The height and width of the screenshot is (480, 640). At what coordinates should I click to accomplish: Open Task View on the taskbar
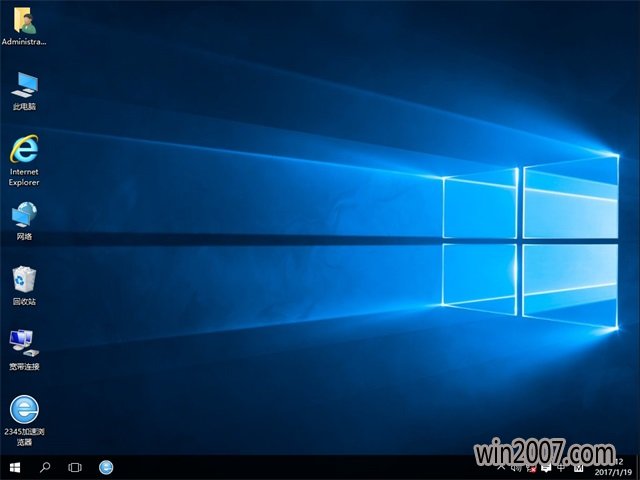coord(75,467)
